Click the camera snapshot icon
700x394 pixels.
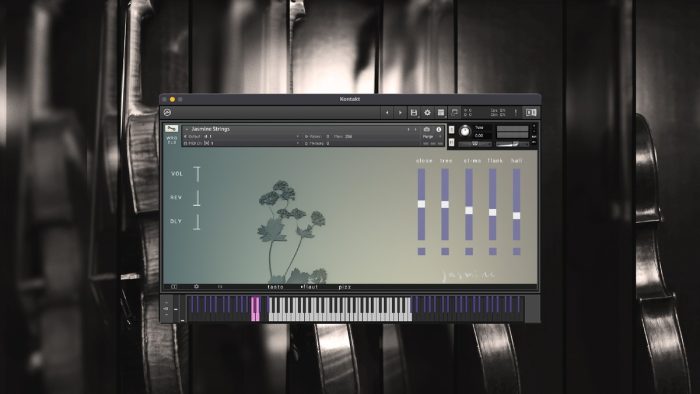[427, 129]
